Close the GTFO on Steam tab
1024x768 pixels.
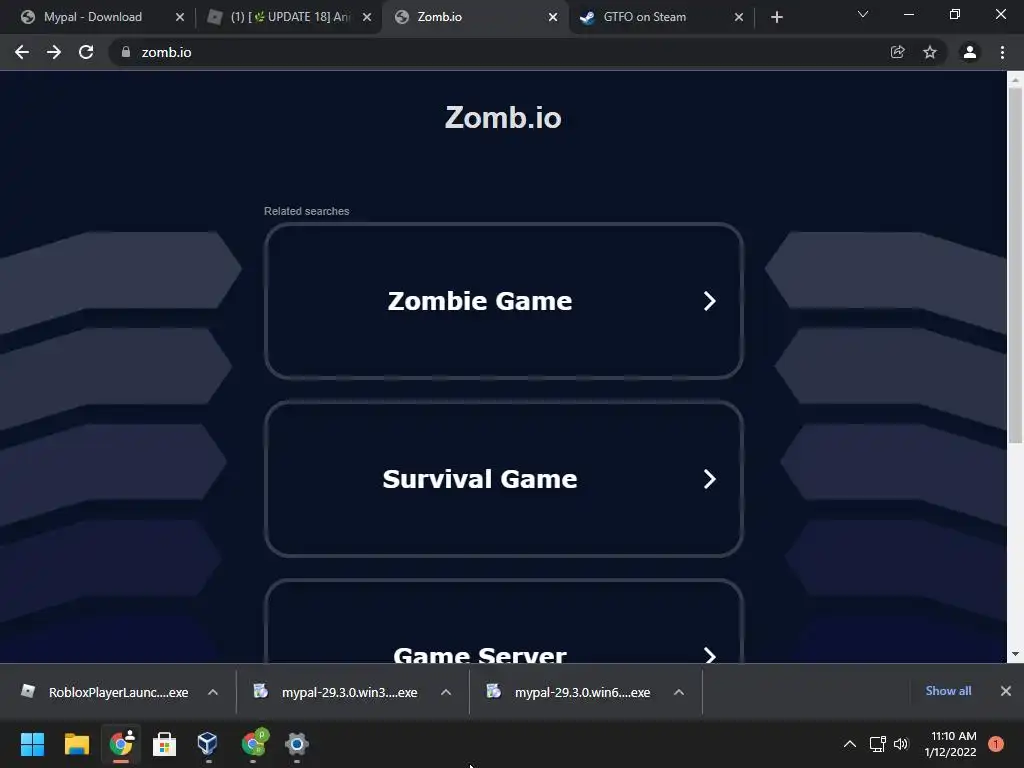(x=739, y=17)
